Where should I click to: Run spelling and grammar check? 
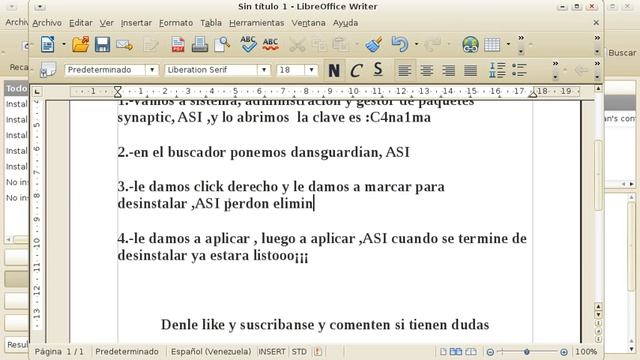tap(248, 44)
